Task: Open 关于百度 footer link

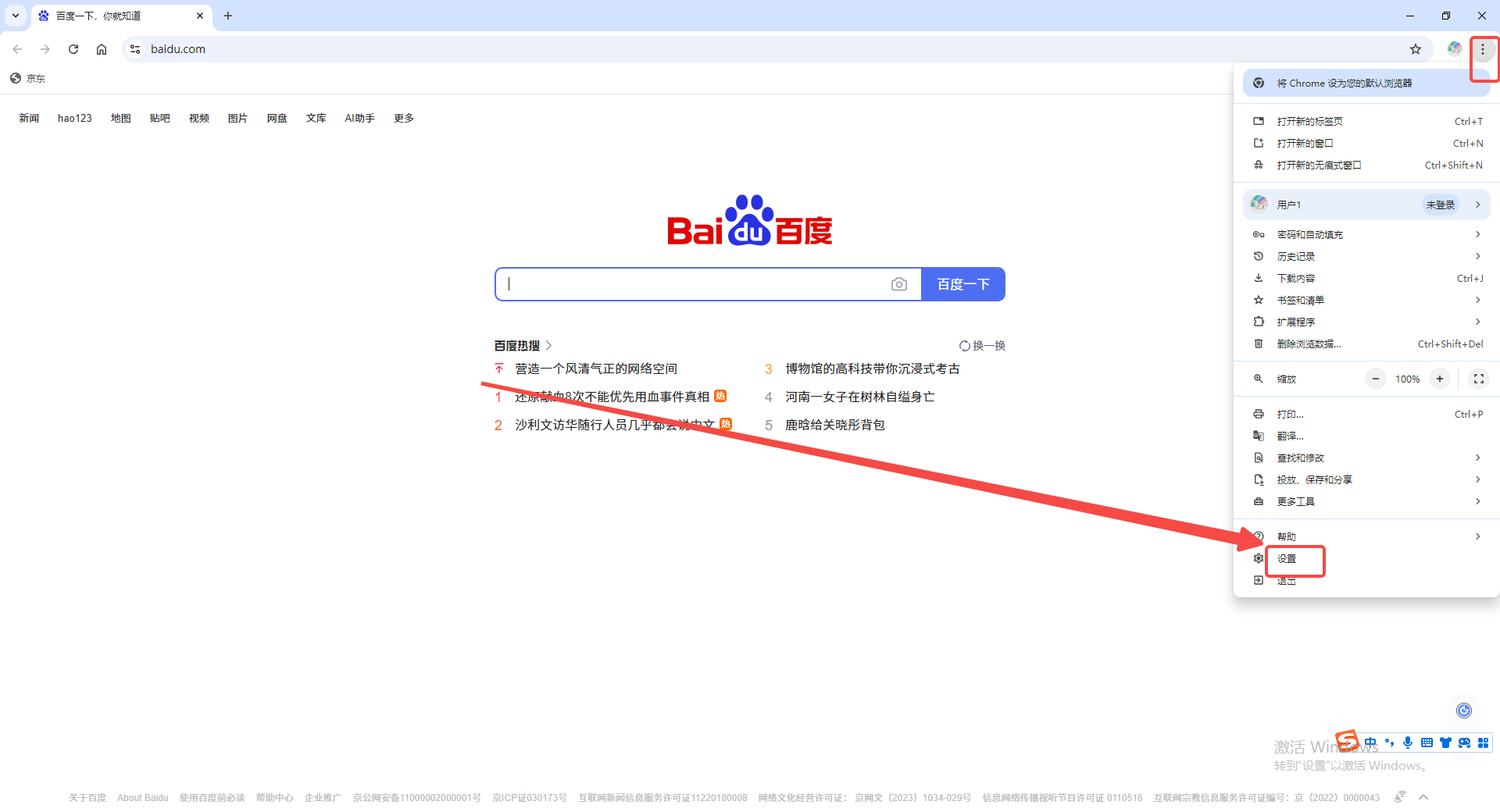Action: [x=87, y=798]
